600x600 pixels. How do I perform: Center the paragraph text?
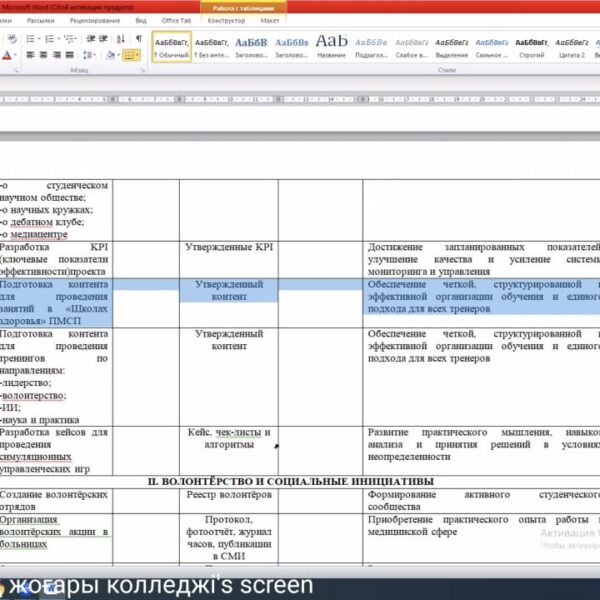point(43,55)
